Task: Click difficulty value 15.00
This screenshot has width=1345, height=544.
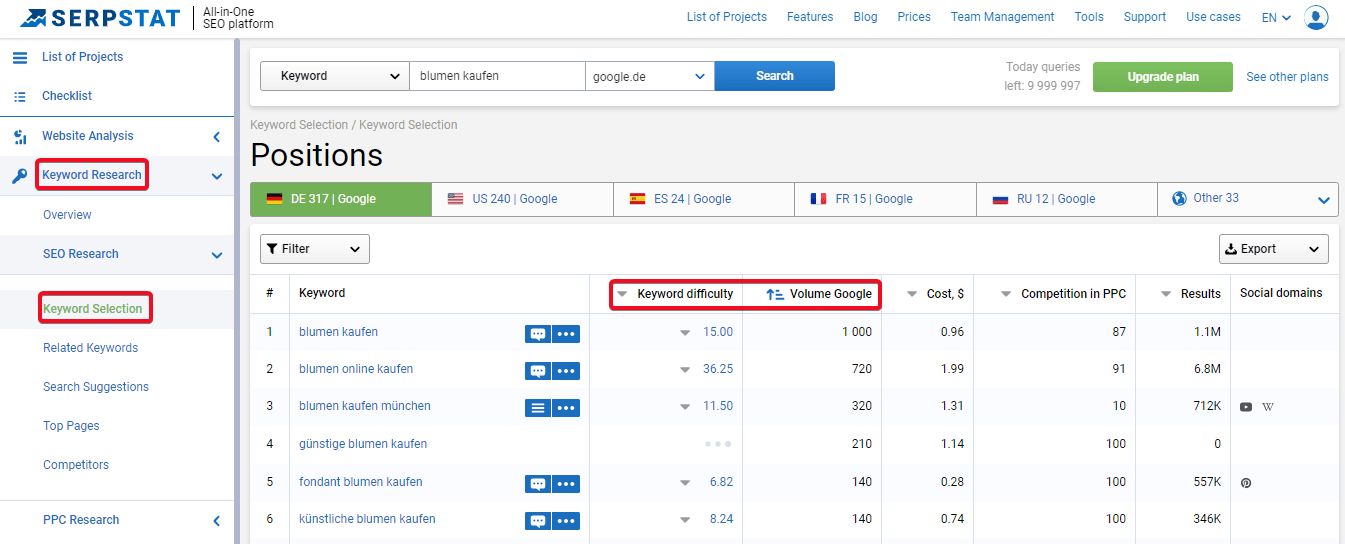Action: coord(718,332)
